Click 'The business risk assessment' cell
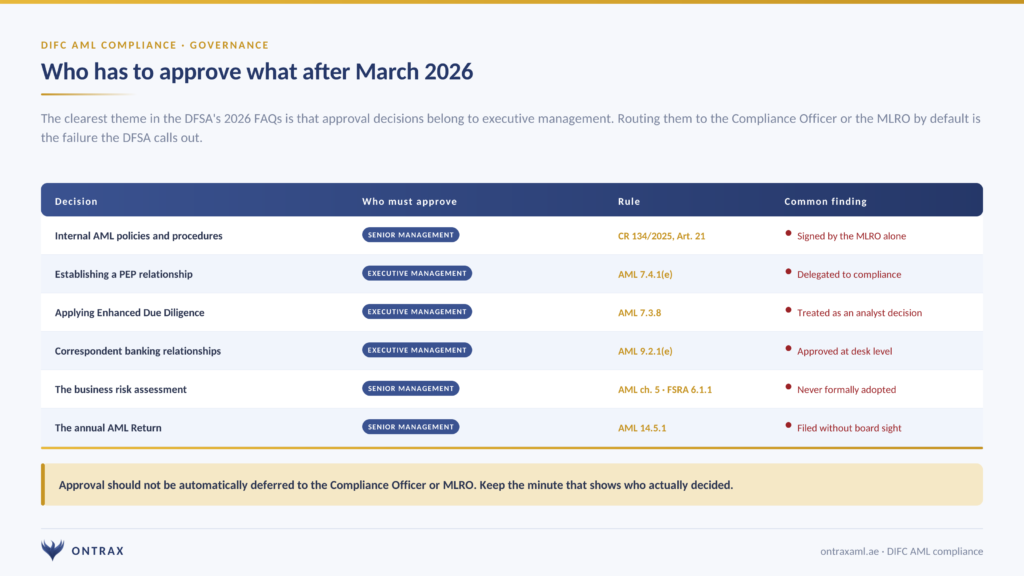This screenshot has height=576, width=1024. [121, 389]
